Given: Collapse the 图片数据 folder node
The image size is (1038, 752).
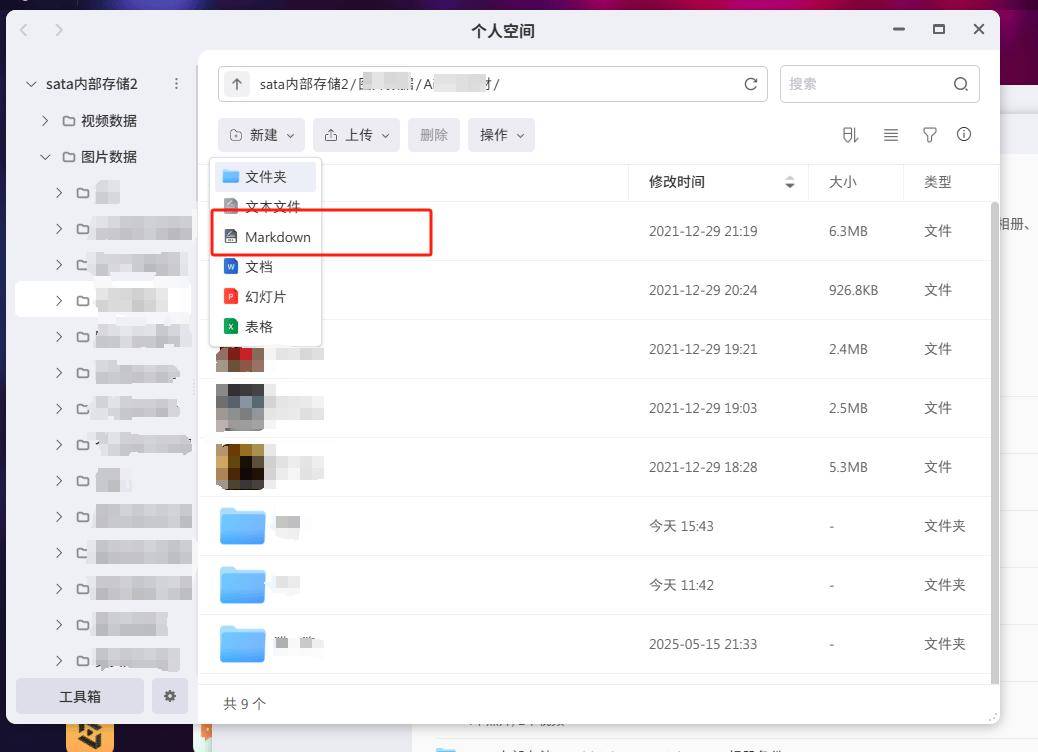Looking at the screenshot, I should [45, 157].
